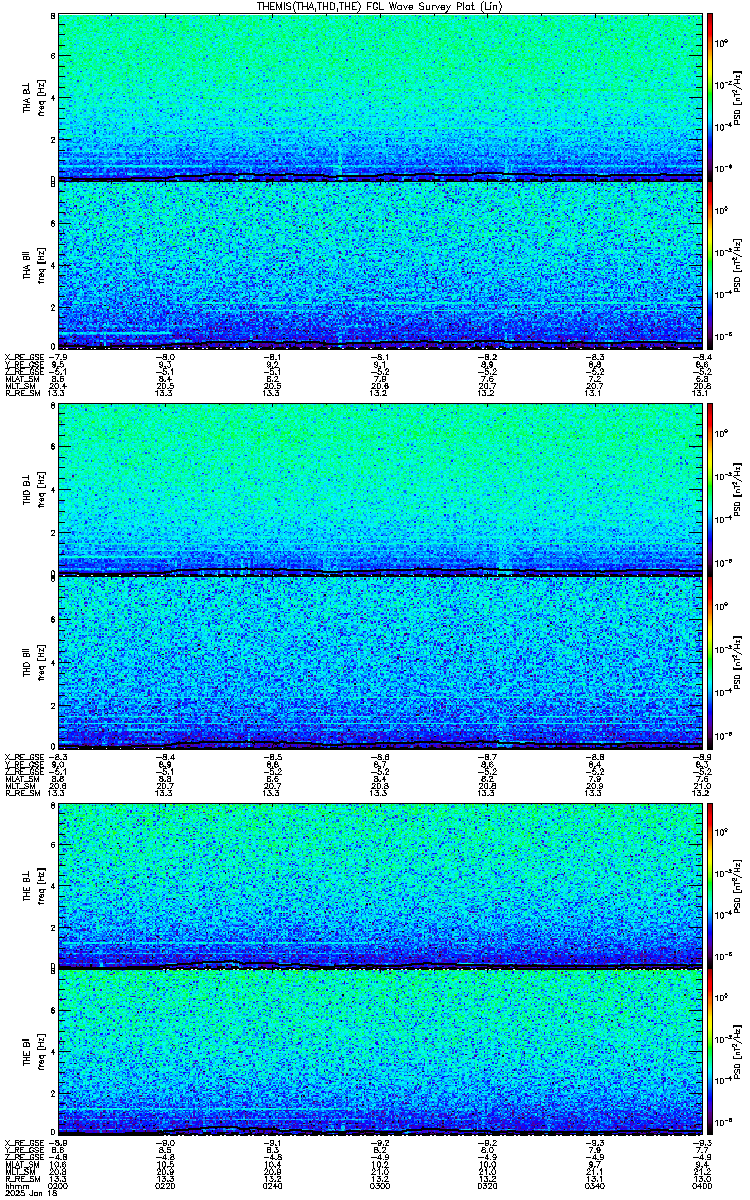Screen dimensions: 750x1200
Task: Click the 0320 time tick label
Action: (x=486, y=1185)
